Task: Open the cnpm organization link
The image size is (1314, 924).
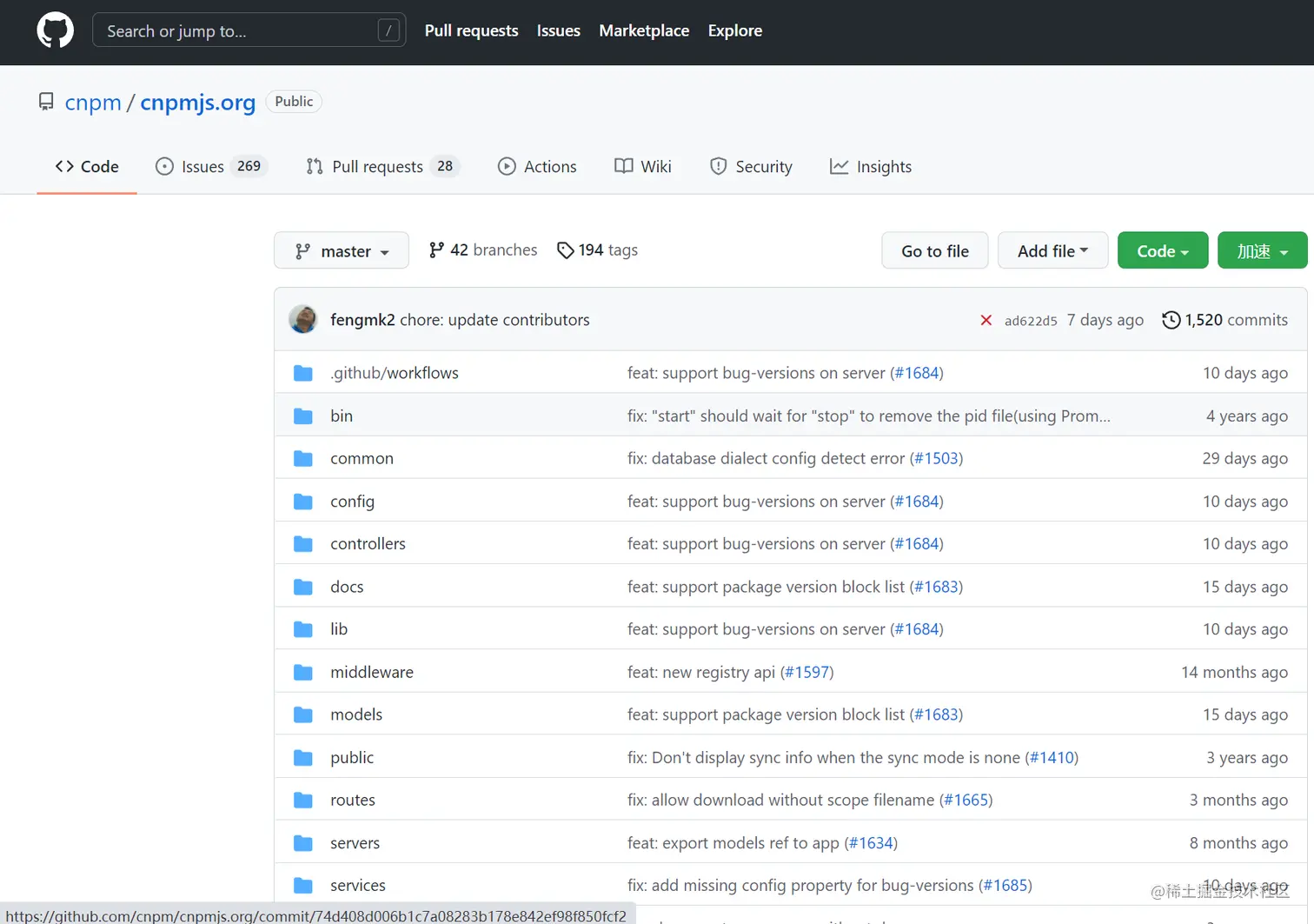Action: click(93, 103)
